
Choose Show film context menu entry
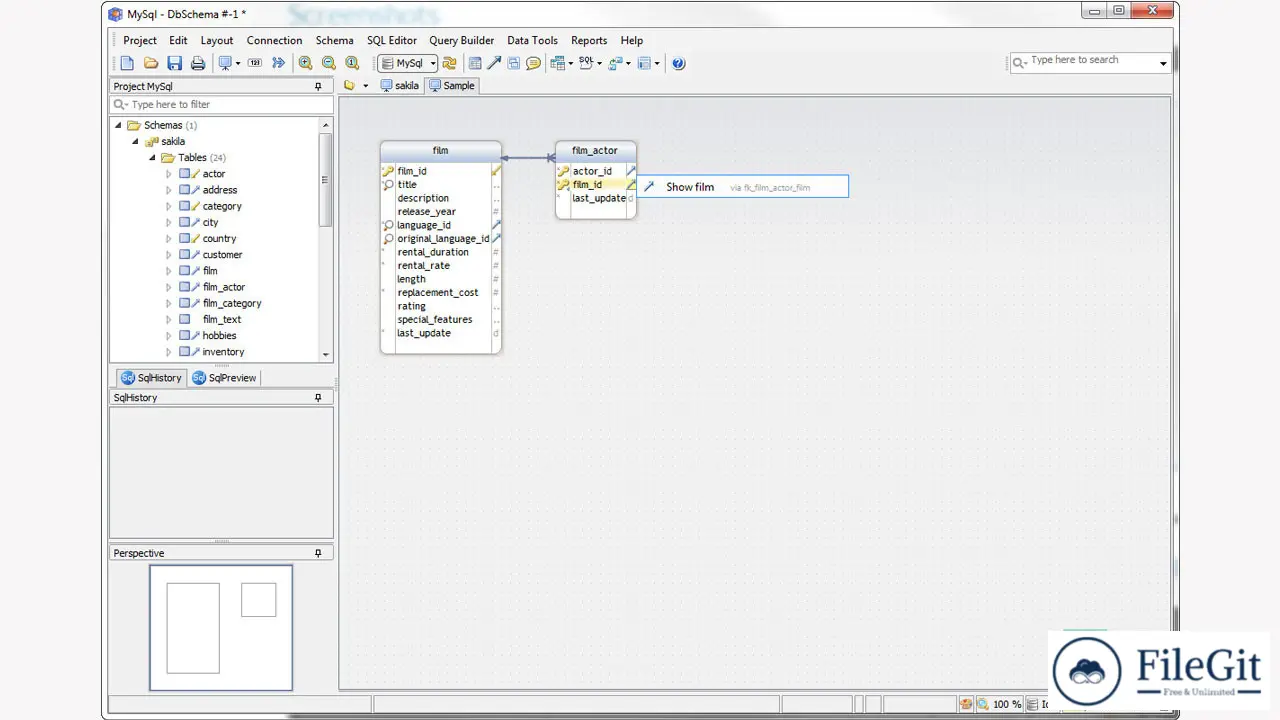coord(743,187)
